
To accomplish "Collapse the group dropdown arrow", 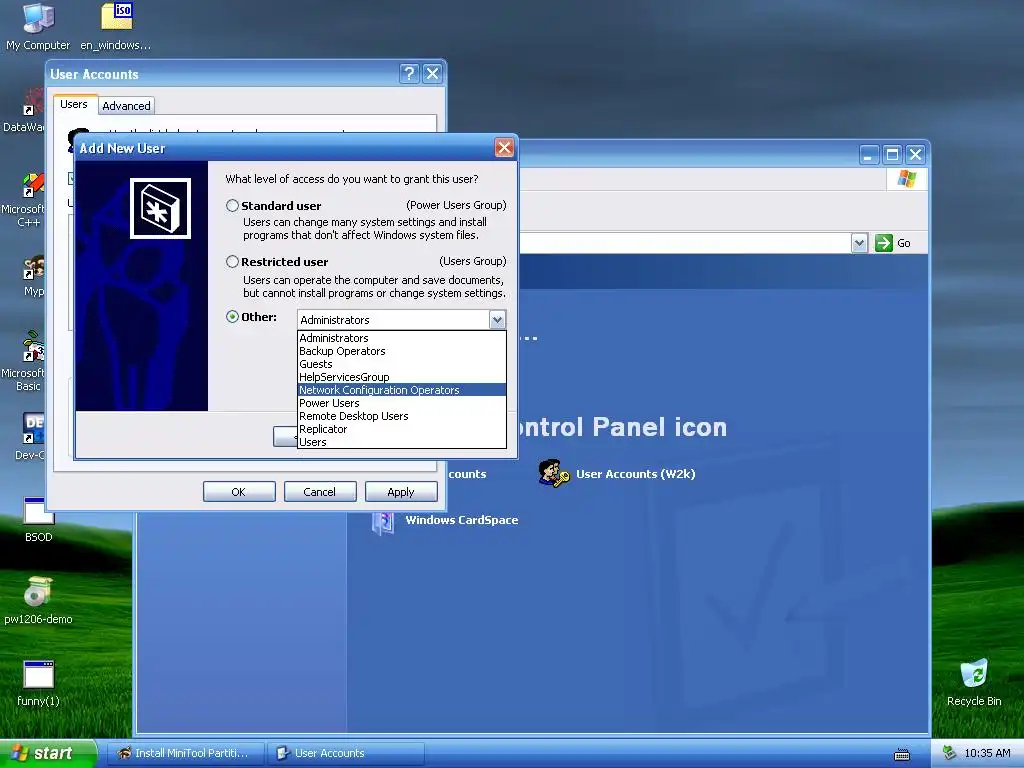I will click(x=497, y=320).
